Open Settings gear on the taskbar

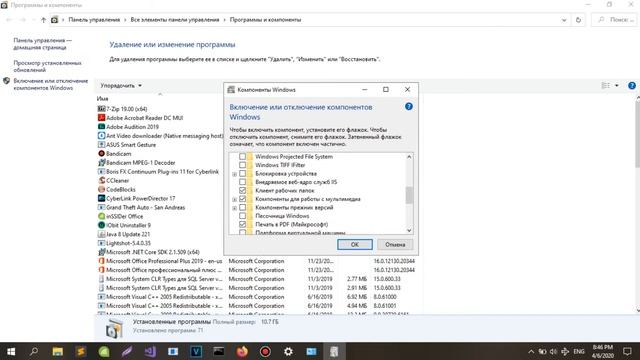[288, 351]
